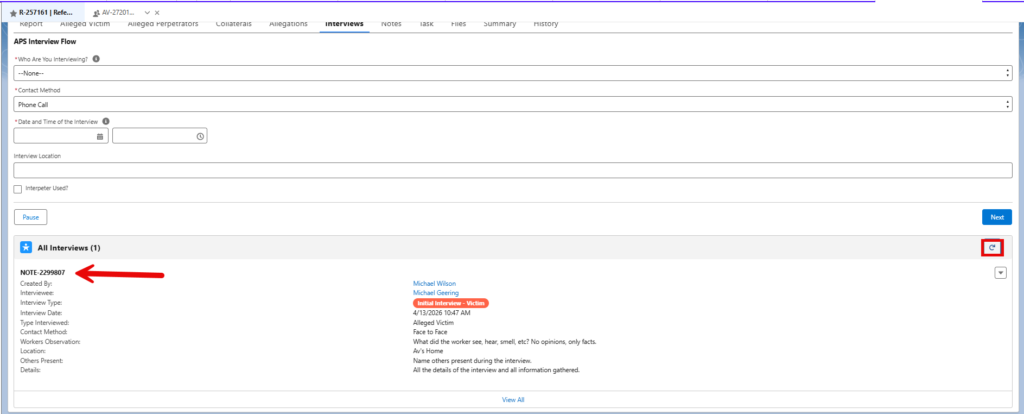Click star icon on R-257161 tab
Viewport: 1024px width, 414px height.
(x=13, y=12)
